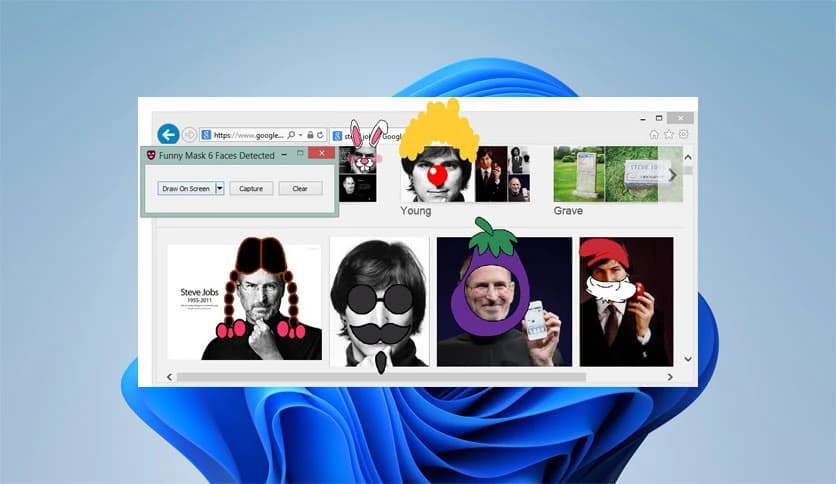Click the horizontal scrollbar thumb
The width and height of the screenshot is (836, 484).
click(381, 377)
